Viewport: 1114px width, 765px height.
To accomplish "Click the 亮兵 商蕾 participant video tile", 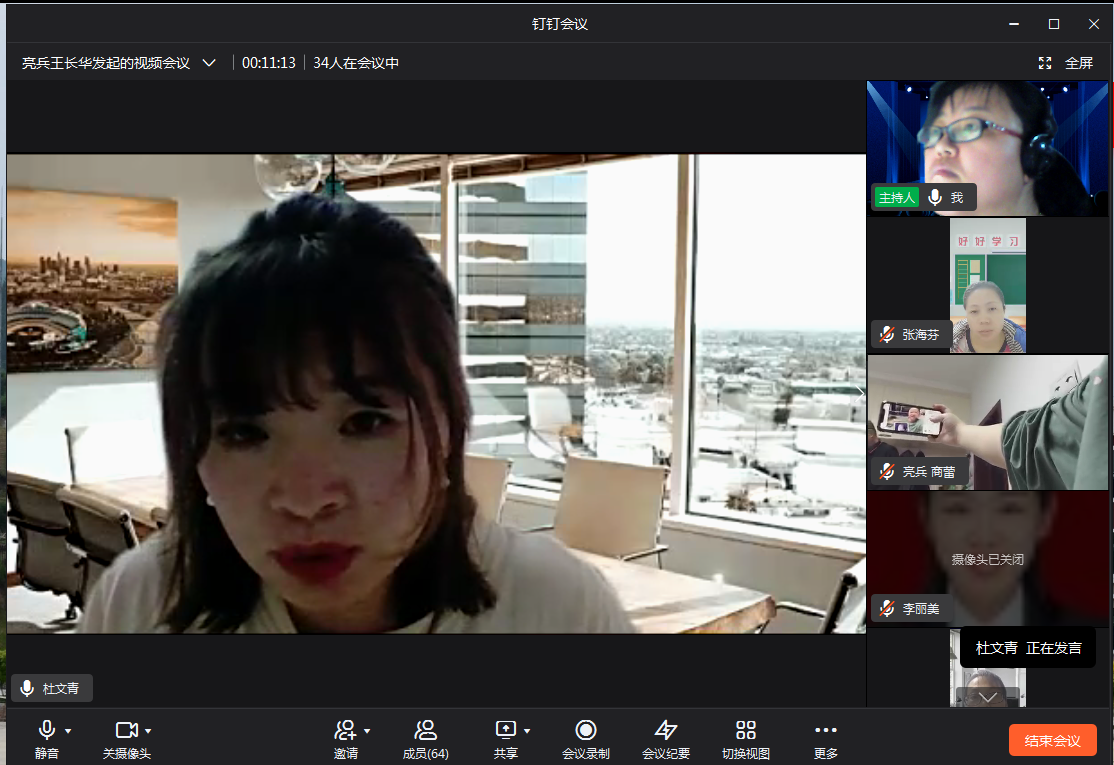I will (x=987, y=422).
